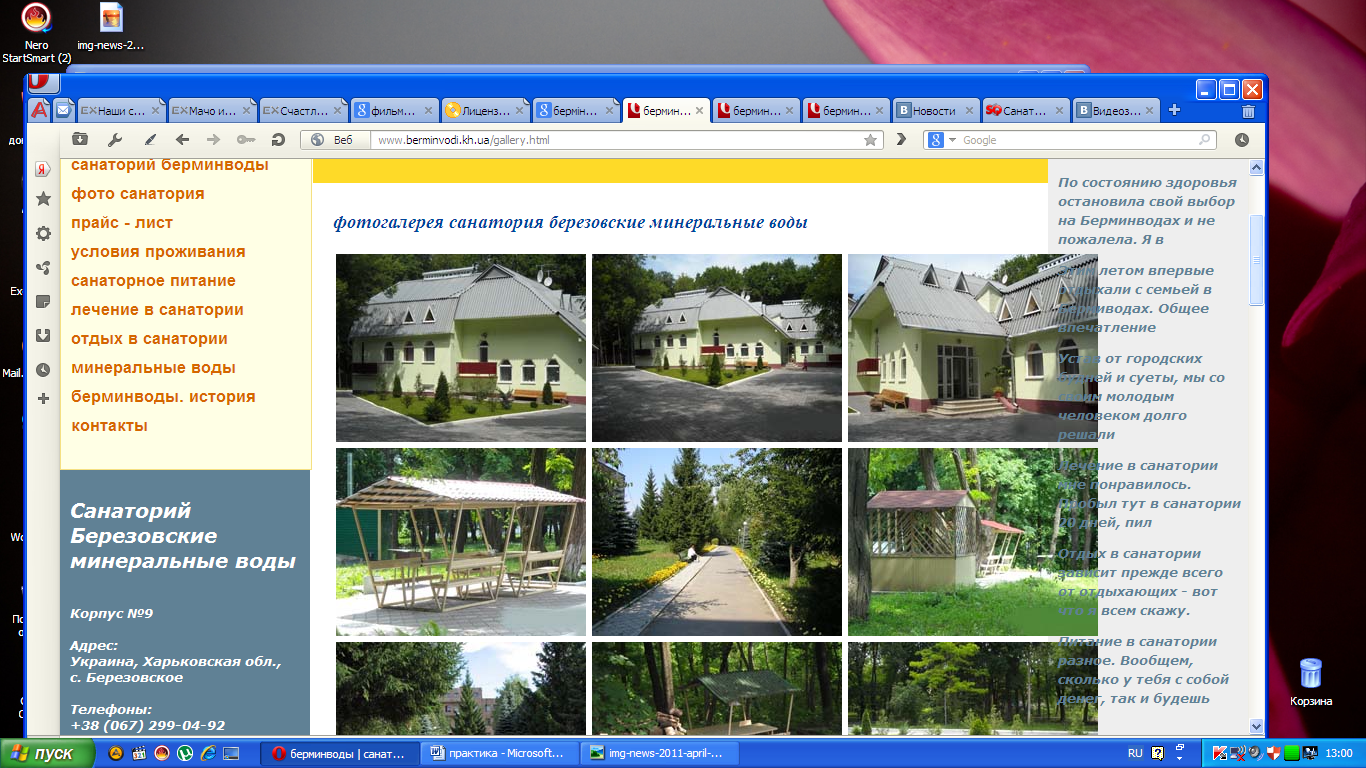The width and height of the screenshot is (1366, 768).
Task: Open the условия проживания link
Action: point(158,251)
